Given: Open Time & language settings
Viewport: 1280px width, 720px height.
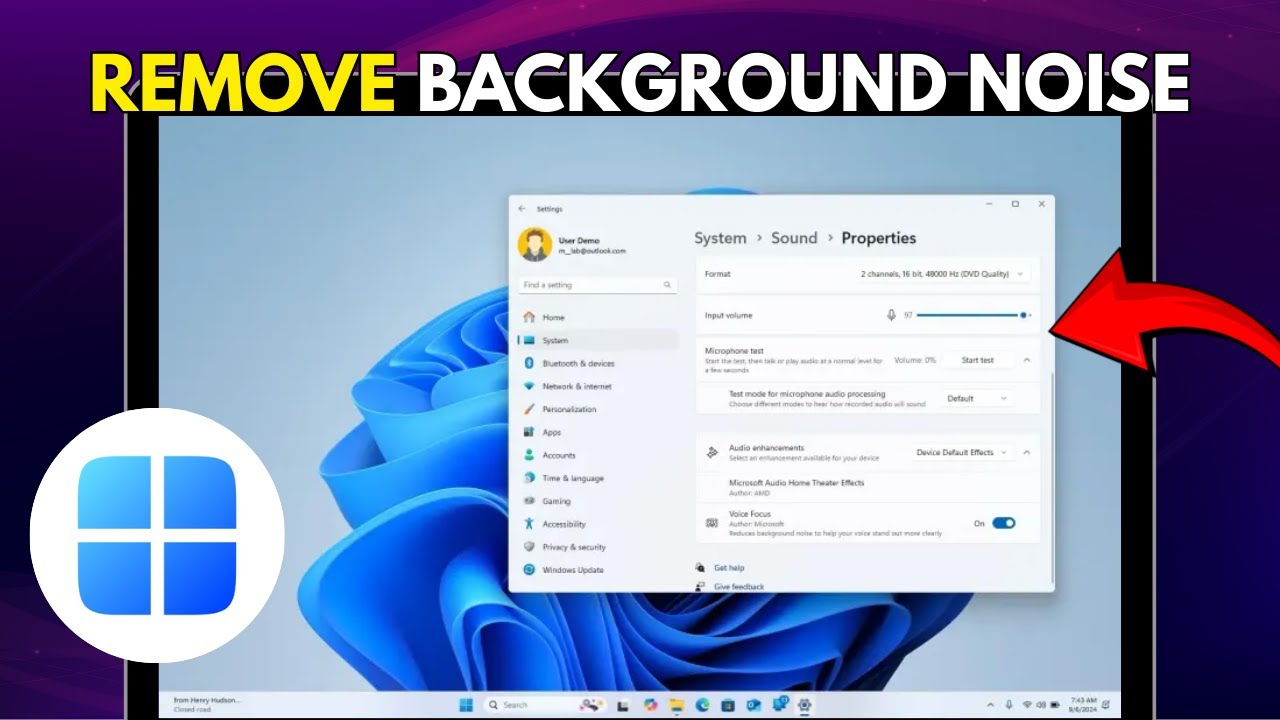Looking at the screenshot, I should point(598,478).
